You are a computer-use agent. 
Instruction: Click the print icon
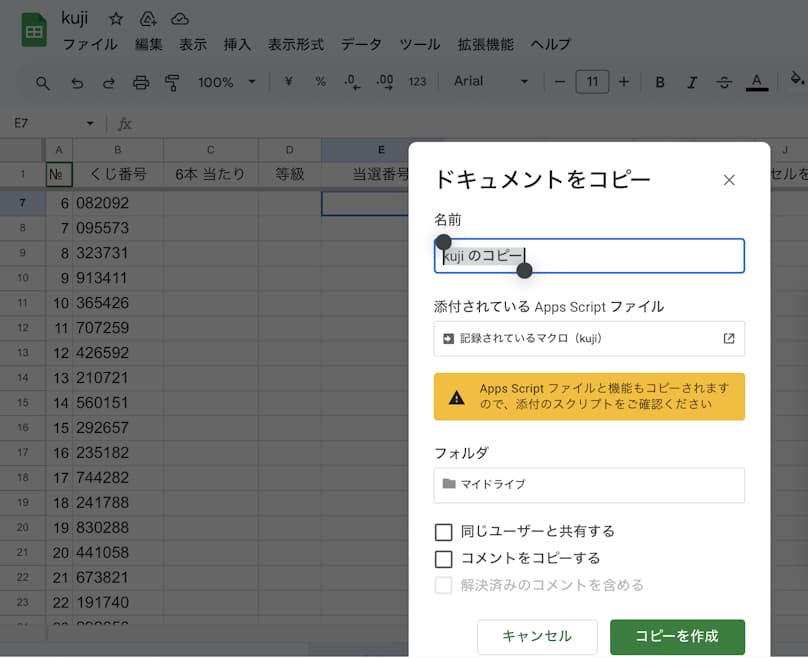140,82
